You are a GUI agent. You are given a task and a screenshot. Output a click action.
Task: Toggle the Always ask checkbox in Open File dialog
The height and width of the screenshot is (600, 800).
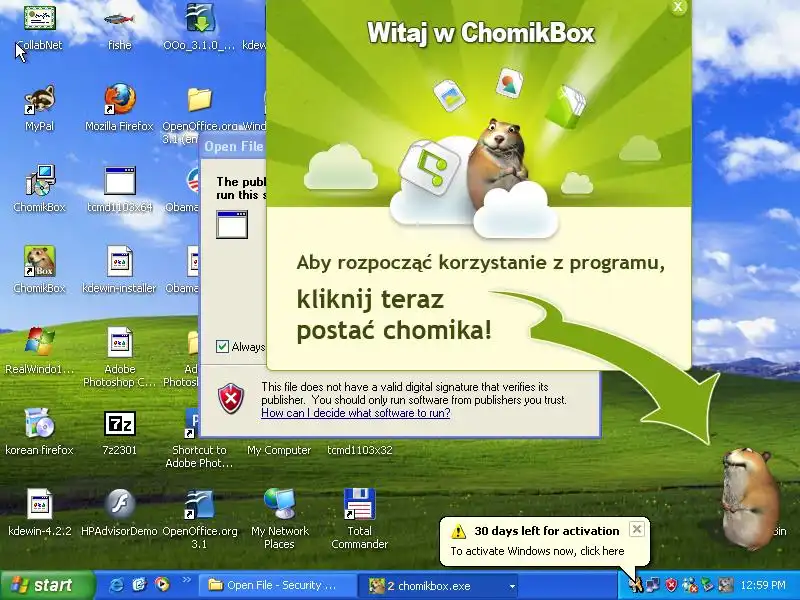pos(222,346)
